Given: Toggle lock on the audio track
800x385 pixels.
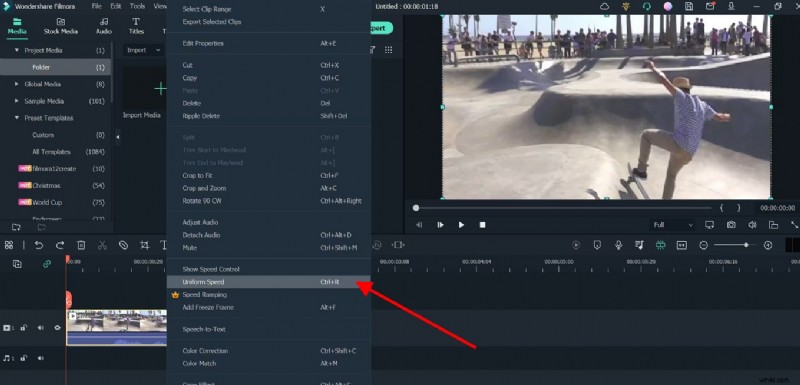Looking at the screenshot, I should [x=23, y=358].
